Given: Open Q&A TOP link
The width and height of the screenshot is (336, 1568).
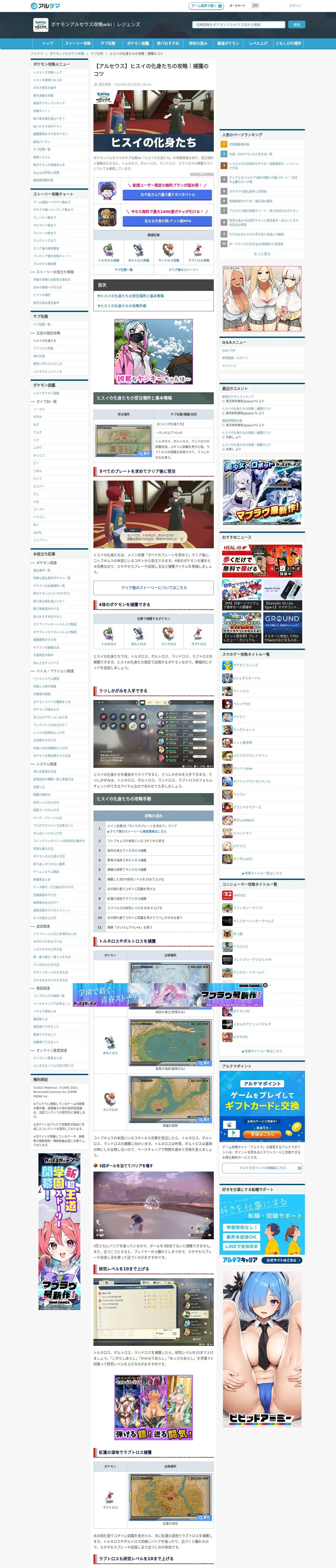Looking at the screenshot, I should [x=229, y=351].
